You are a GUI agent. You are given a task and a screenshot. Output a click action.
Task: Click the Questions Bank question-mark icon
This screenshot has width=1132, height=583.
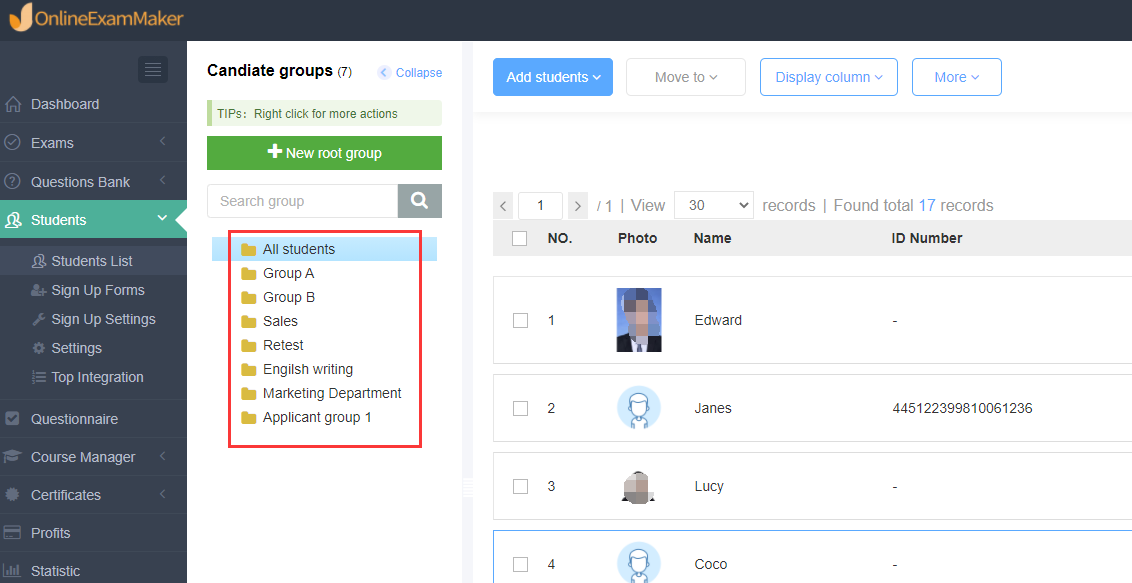(12, 181)
